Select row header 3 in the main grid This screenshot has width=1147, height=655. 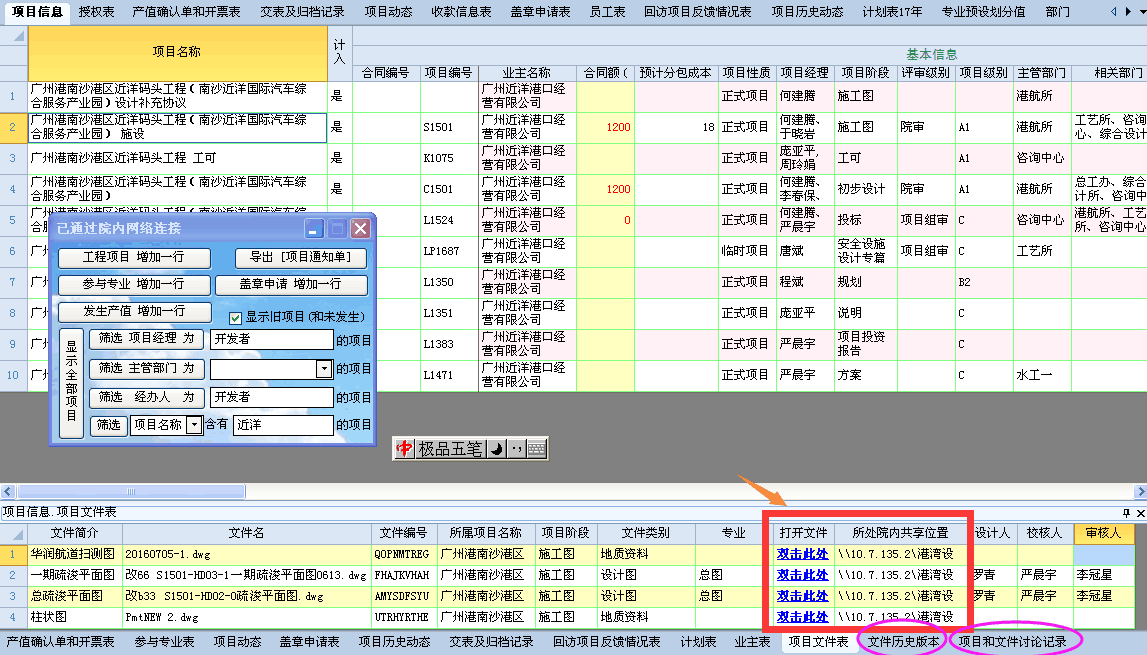tap(13, 158)
